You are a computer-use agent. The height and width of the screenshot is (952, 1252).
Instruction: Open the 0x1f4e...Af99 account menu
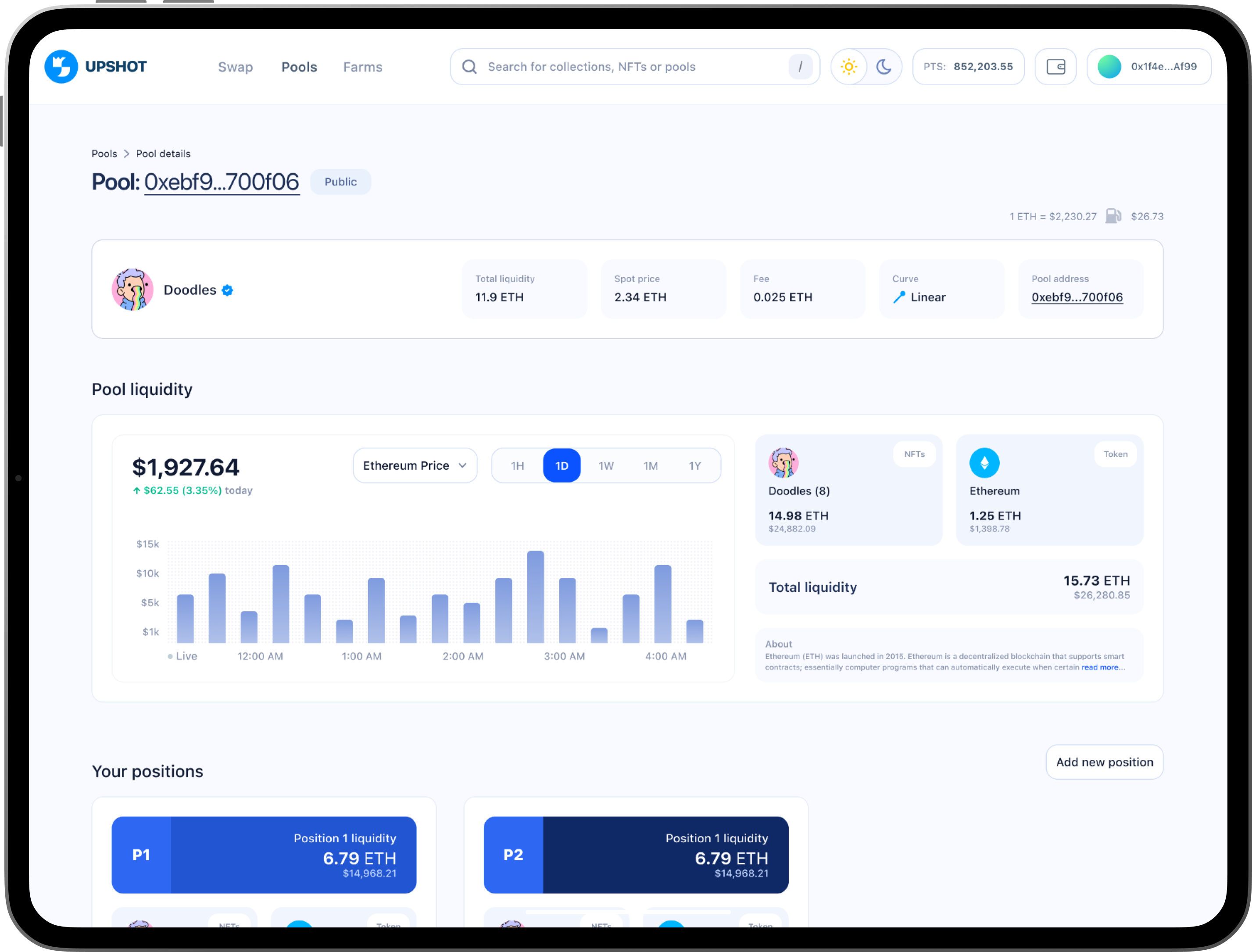click(x=1163, y=67)
